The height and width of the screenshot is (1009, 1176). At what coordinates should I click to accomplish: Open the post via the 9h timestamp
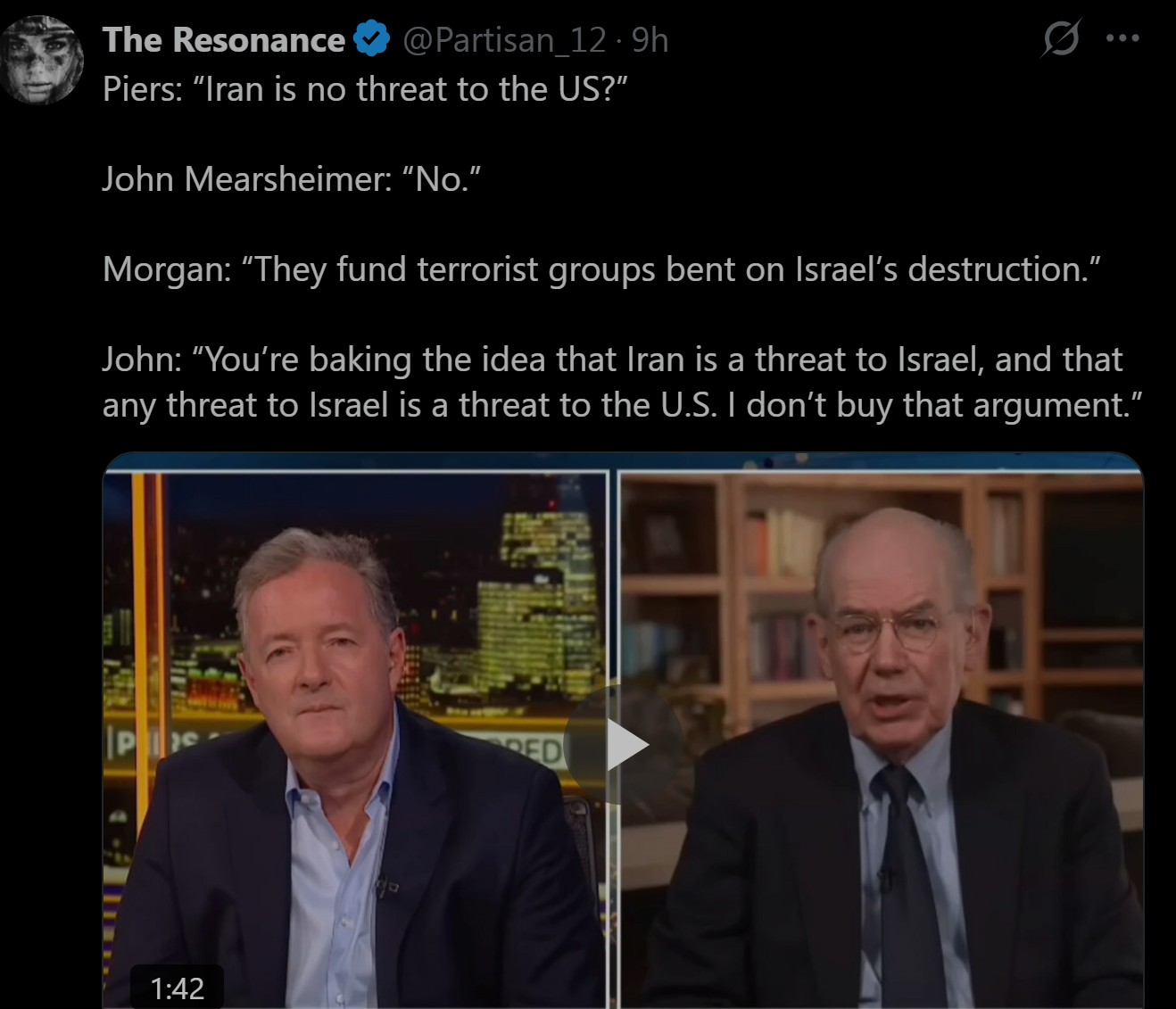click(650, 40)
